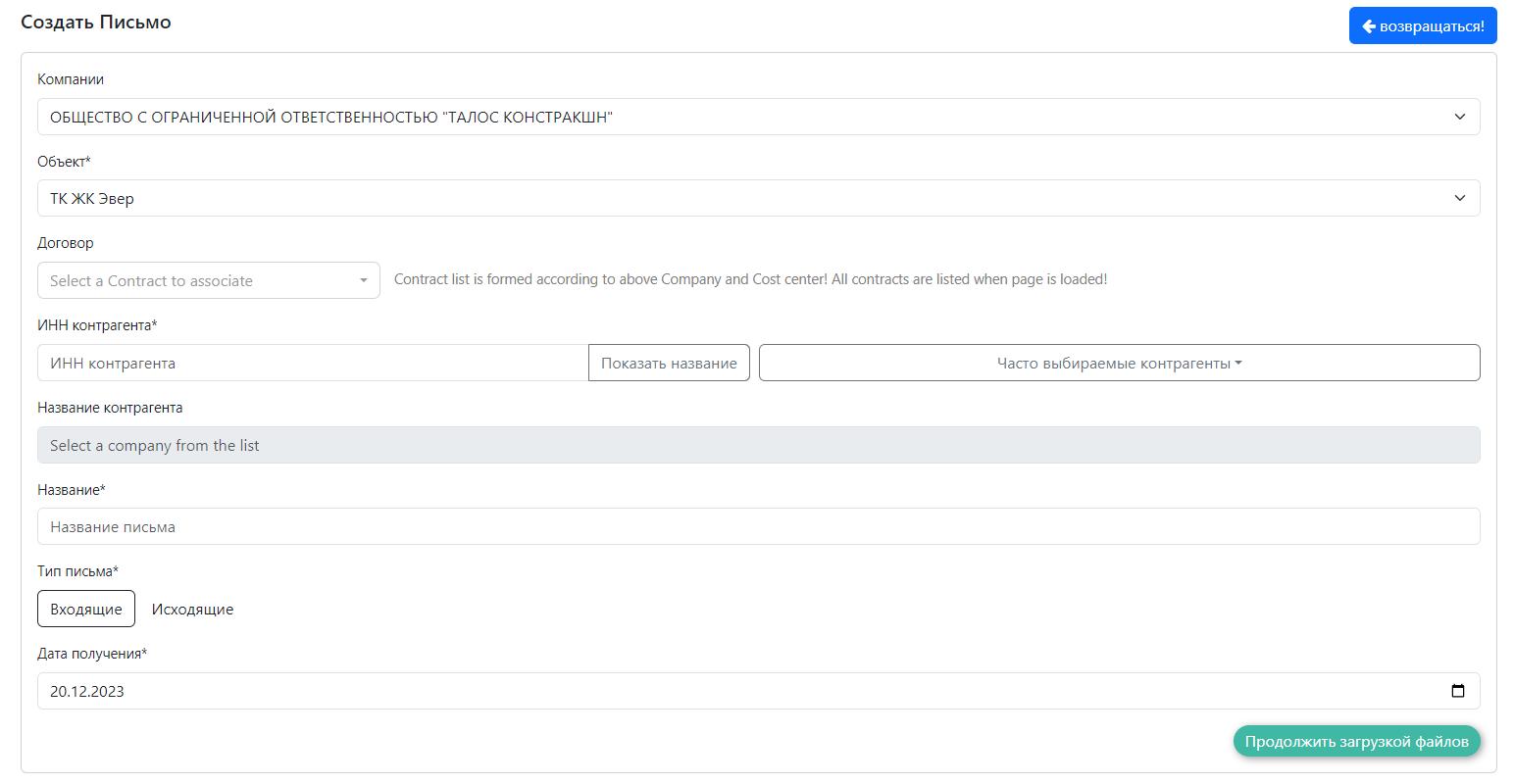Click the 'возвращаться!' back button
Screen dimensions: 1514x784
click(1423, 26)
